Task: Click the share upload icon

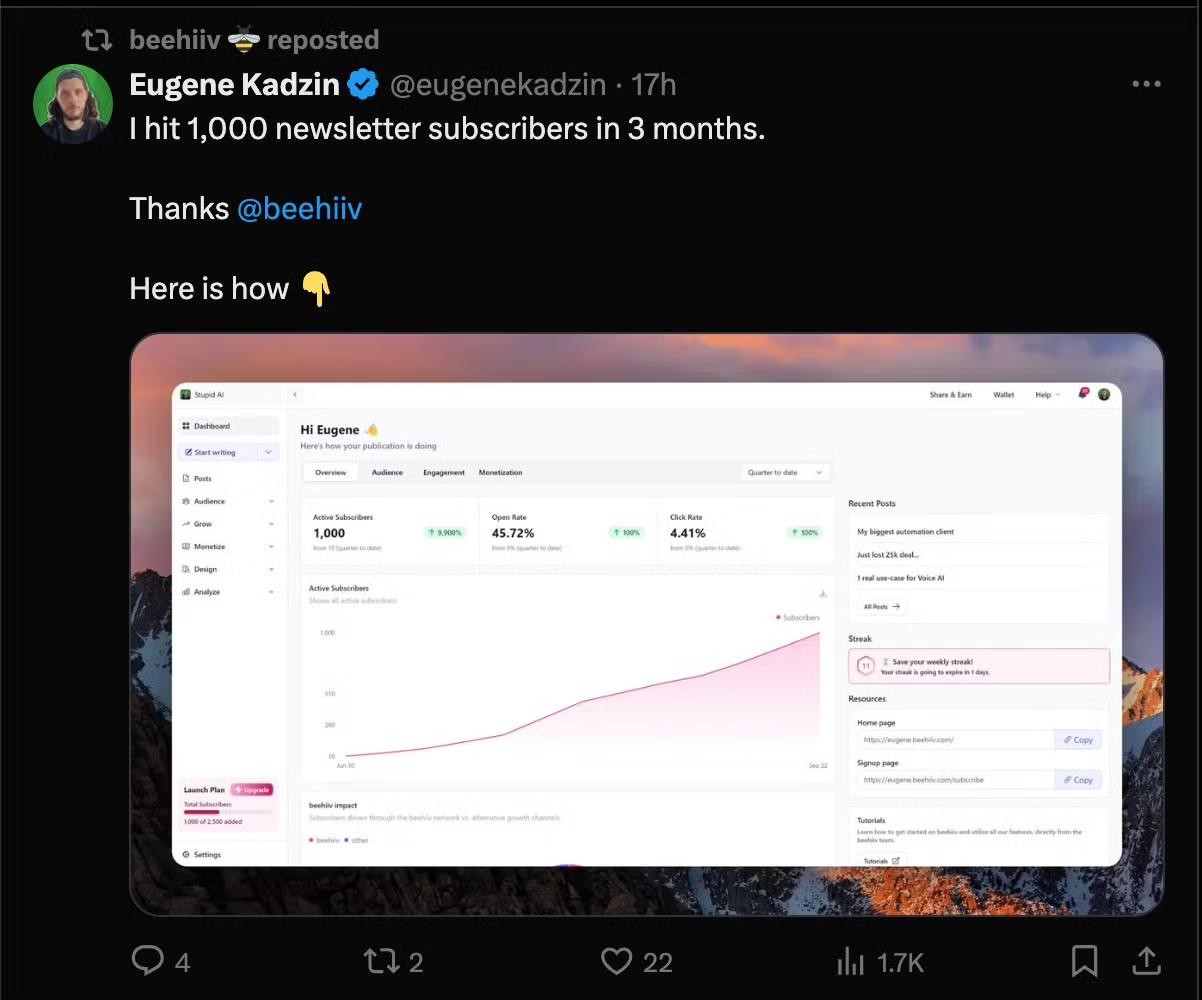Action: point(1146,961)
